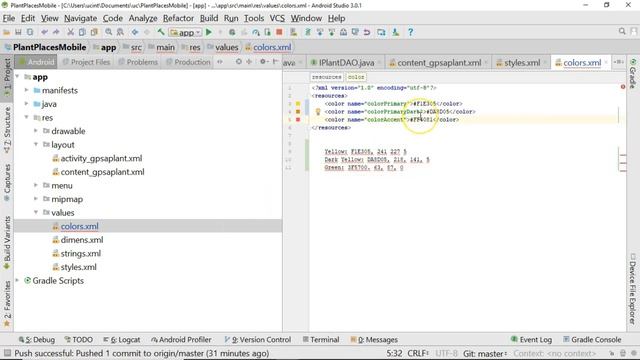Click the red error indicator in editor corner
The width and height of the screenshot is (640, 360).
[x=623, y=87]
